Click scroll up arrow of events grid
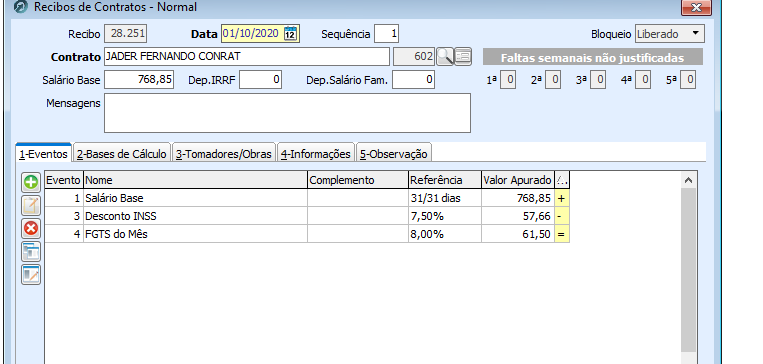Viewport: 763px width, 364px height. point(688,180)
